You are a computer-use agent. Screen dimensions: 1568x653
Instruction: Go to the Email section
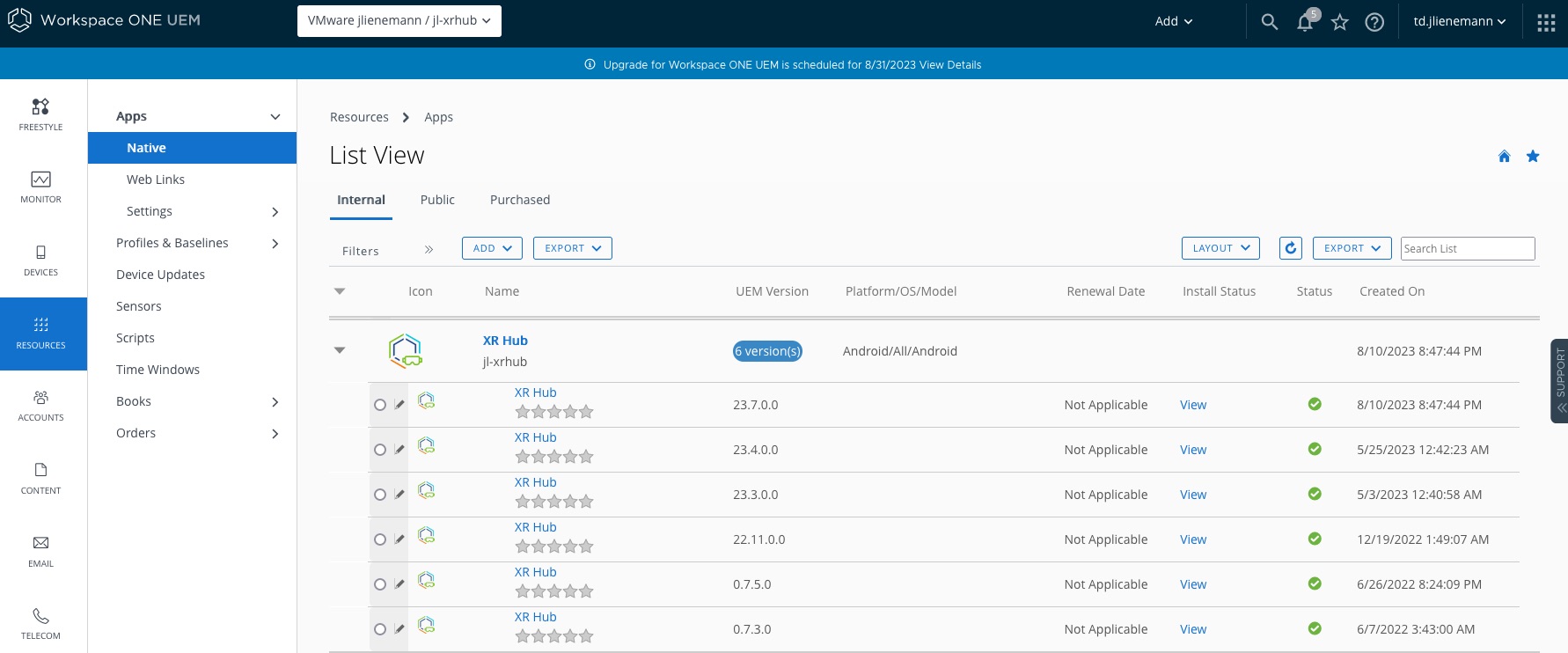coord(41,552)
